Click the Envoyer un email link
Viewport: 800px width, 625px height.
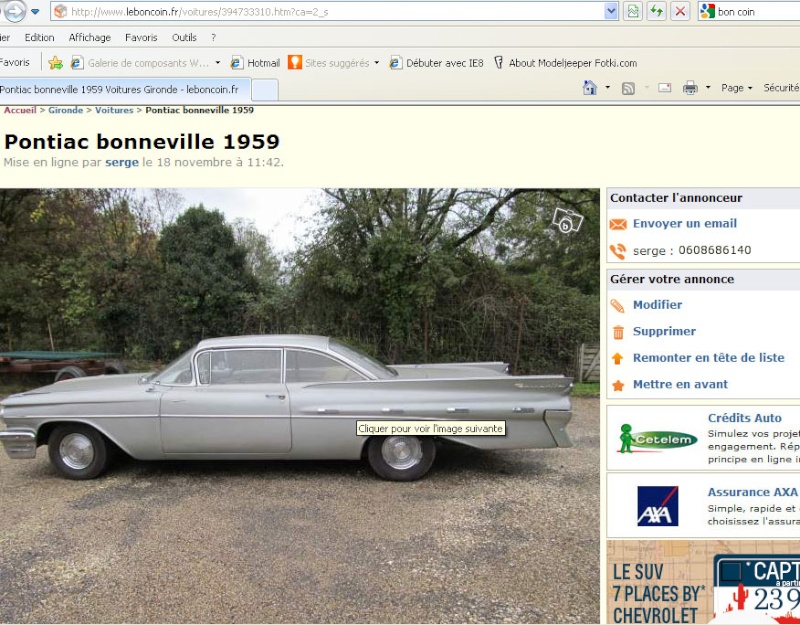(x=685, y=223)
